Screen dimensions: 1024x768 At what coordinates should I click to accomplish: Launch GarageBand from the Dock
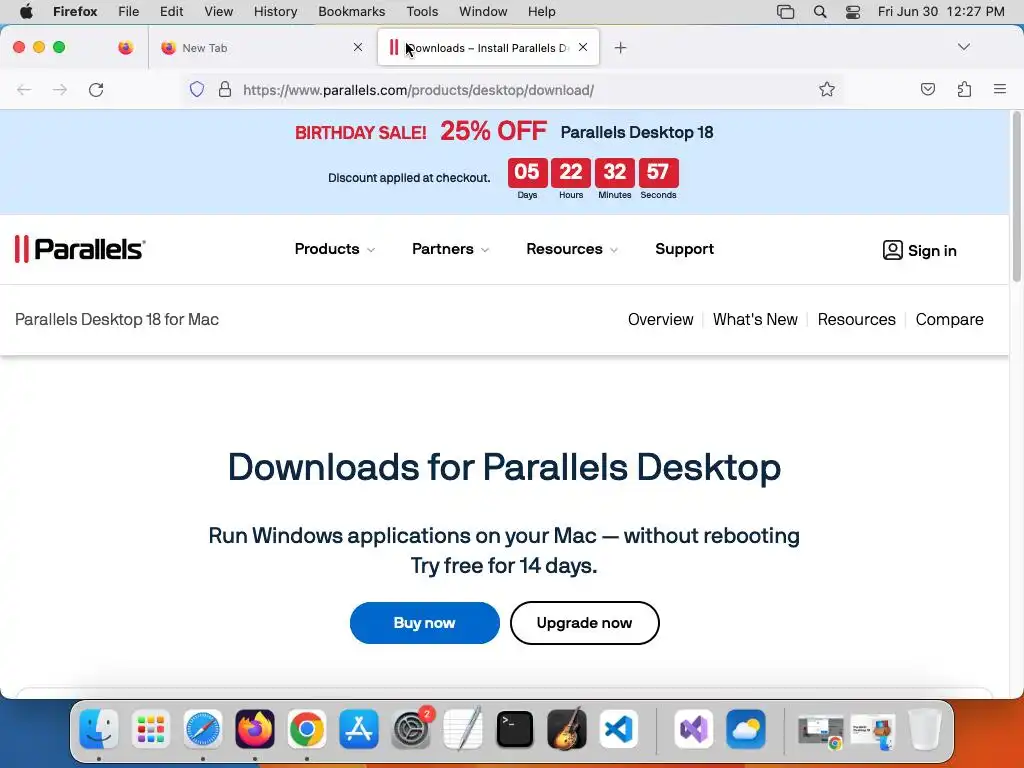(x=567, y=729)
